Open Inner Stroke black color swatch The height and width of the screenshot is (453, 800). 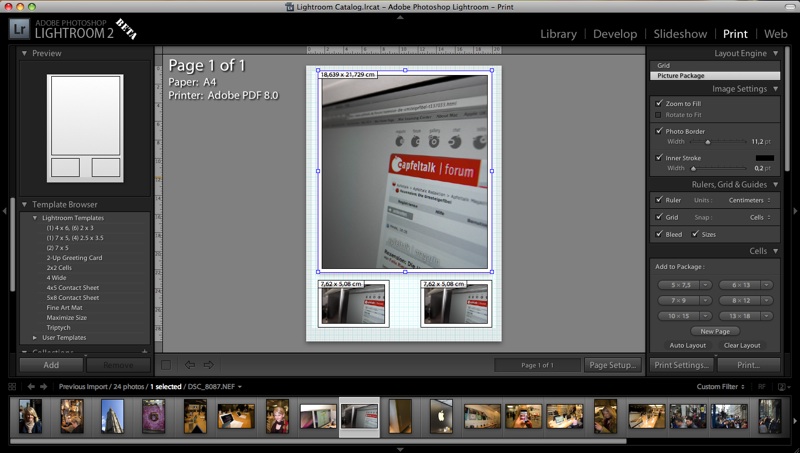[x=764, y=158]
